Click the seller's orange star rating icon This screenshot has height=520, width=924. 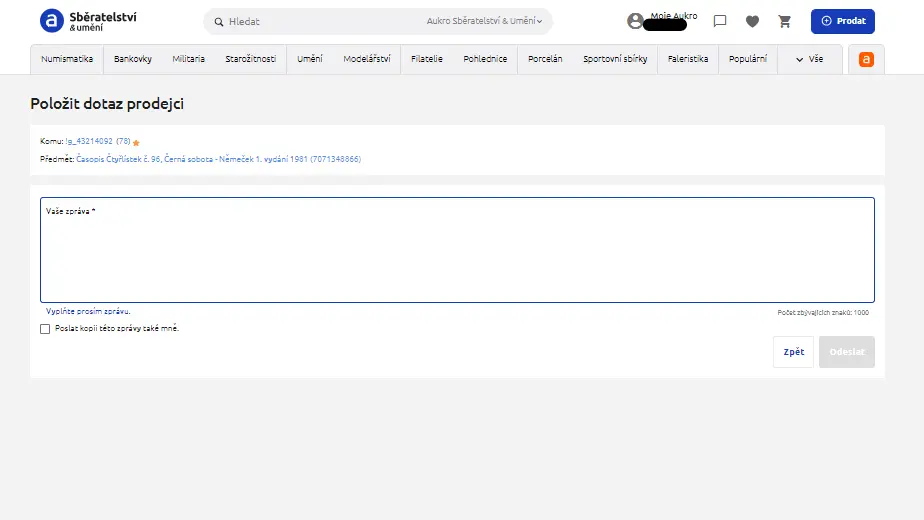click(136, 143)
